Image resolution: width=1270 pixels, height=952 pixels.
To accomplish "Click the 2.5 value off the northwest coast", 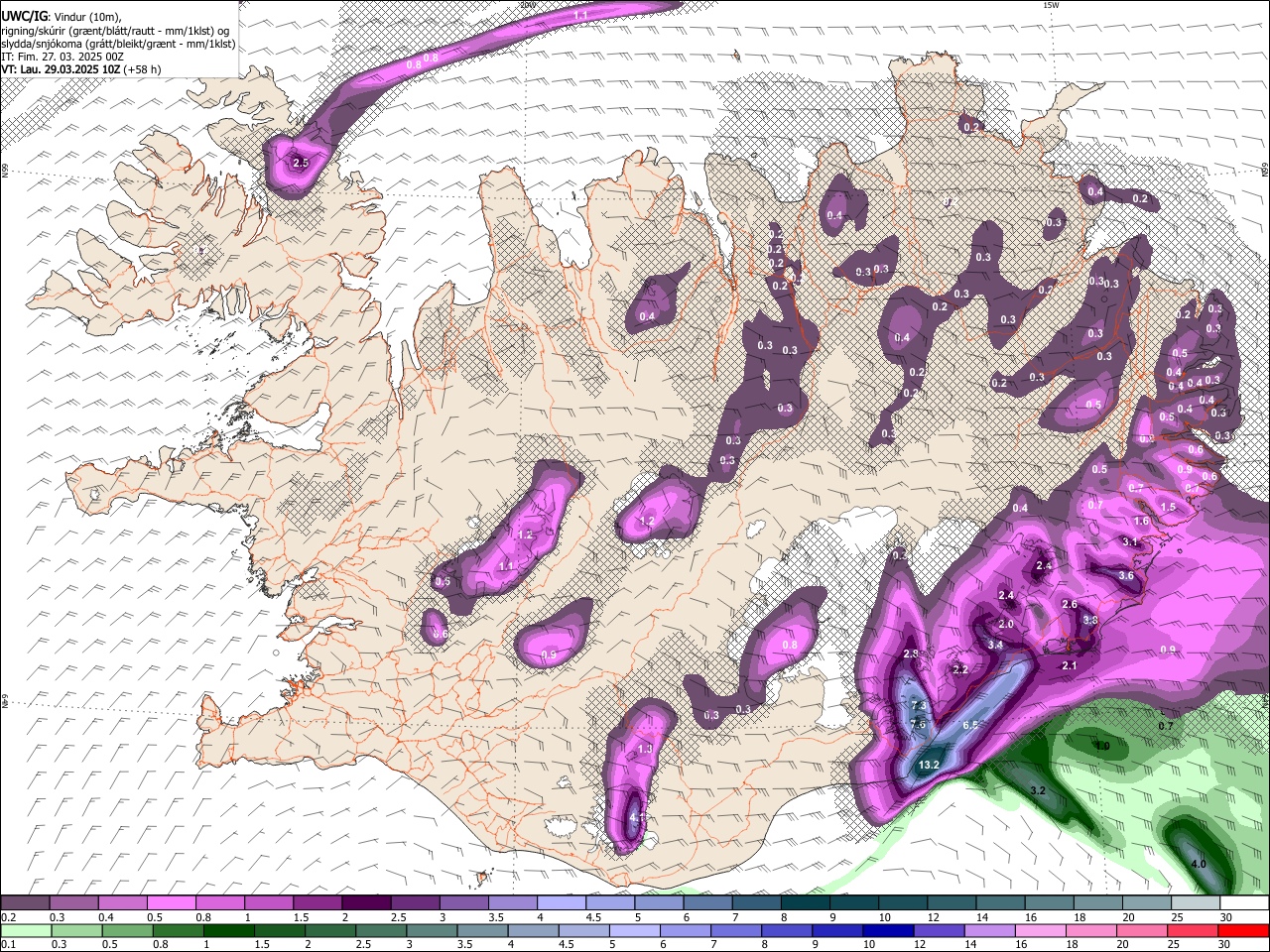I will (x=302, y=163).
